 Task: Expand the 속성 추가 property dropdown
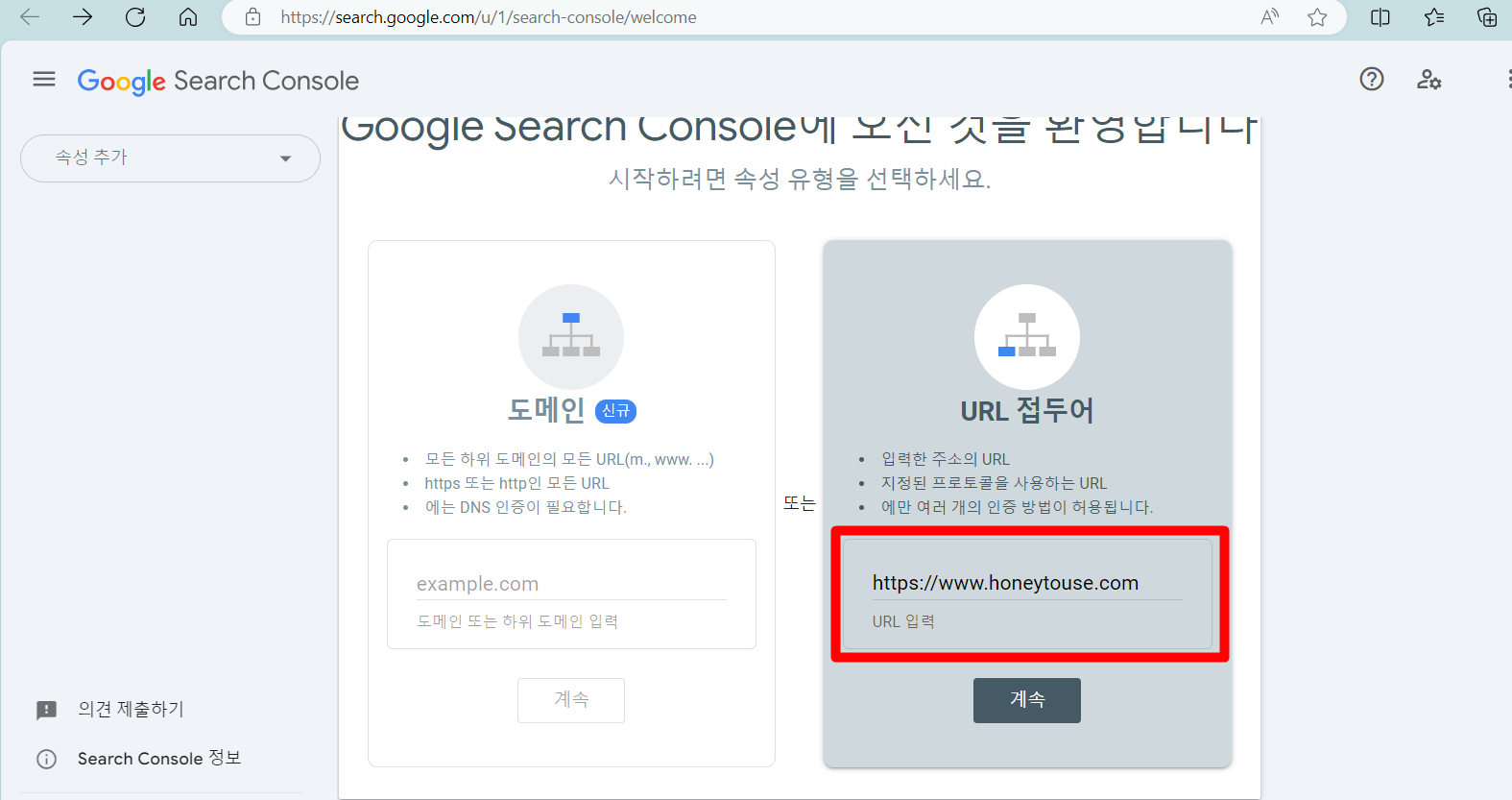point(170,158)
